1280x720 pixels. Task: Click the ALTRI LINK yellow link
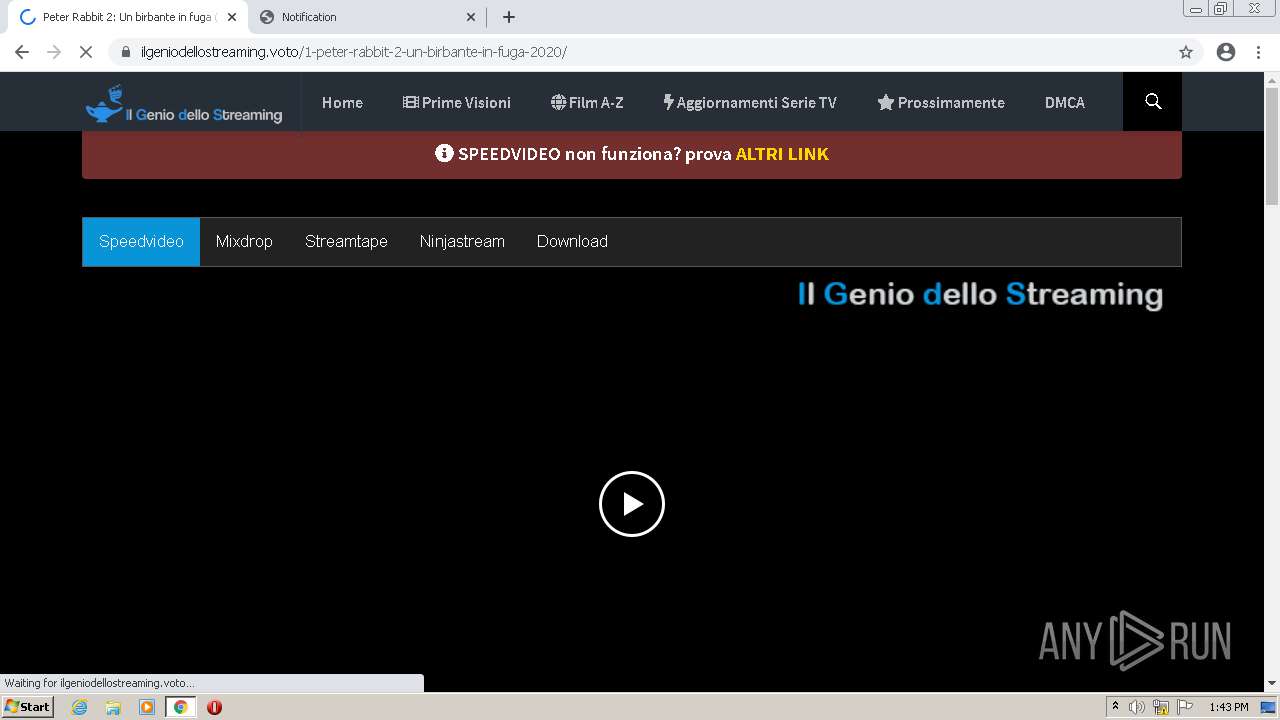(782, 154)
